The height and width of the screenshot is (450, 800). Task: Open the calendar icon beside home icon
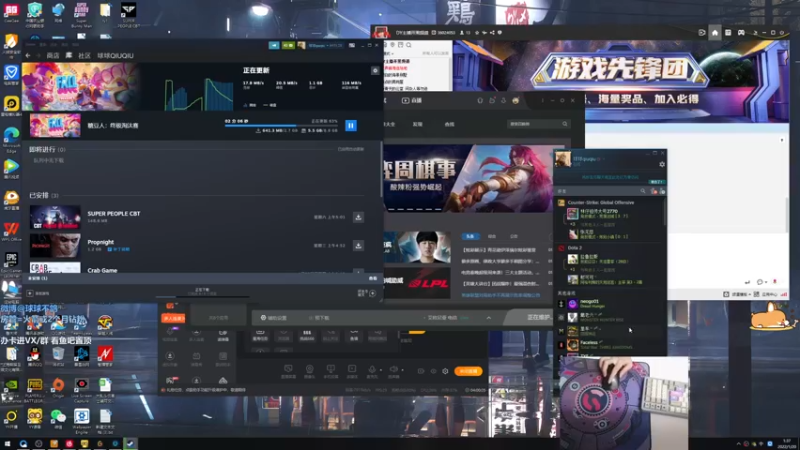[x=728, y=33]
